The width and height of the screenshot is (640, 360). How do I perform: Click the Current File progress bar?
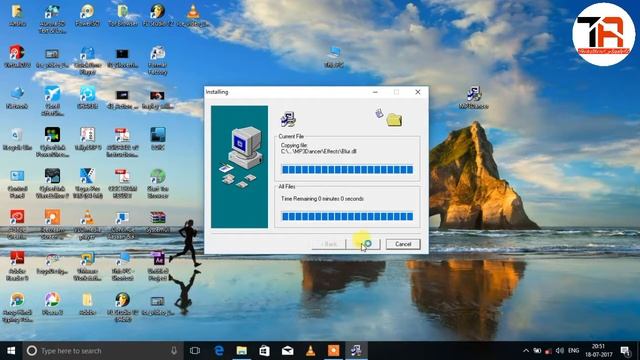point(347,169)
